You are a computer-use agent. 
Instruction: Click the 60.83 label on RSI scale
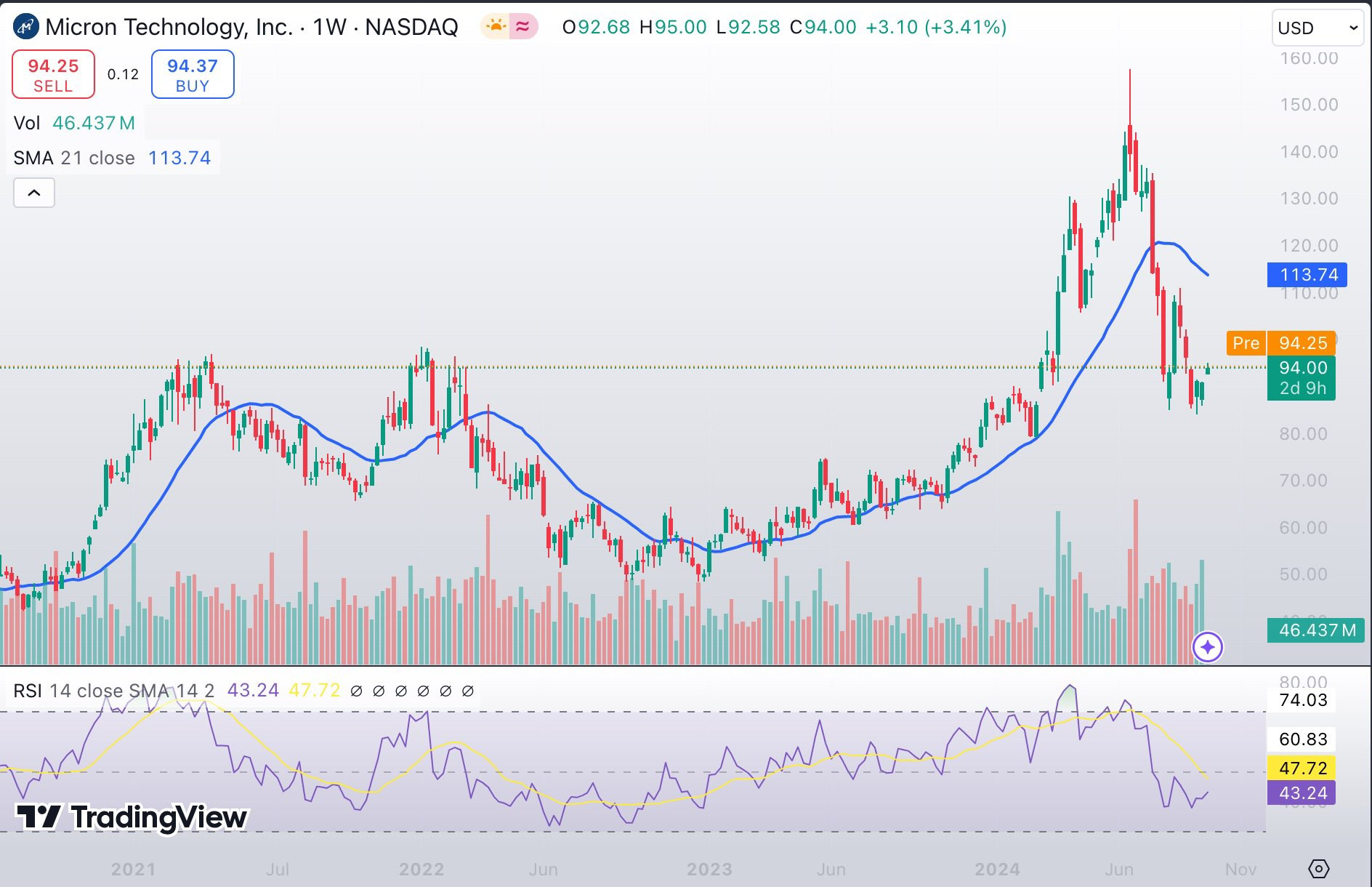click(x=1303, y=739)
